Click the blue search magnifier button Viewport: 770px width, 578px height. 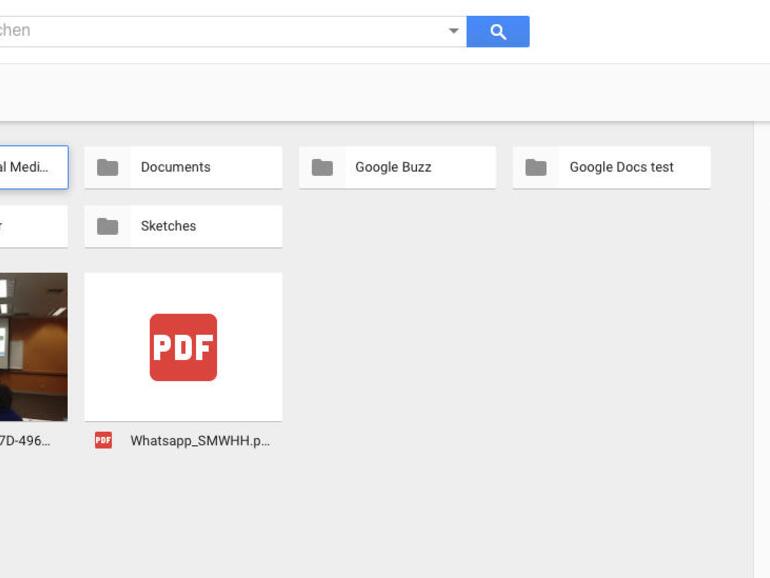497,31
